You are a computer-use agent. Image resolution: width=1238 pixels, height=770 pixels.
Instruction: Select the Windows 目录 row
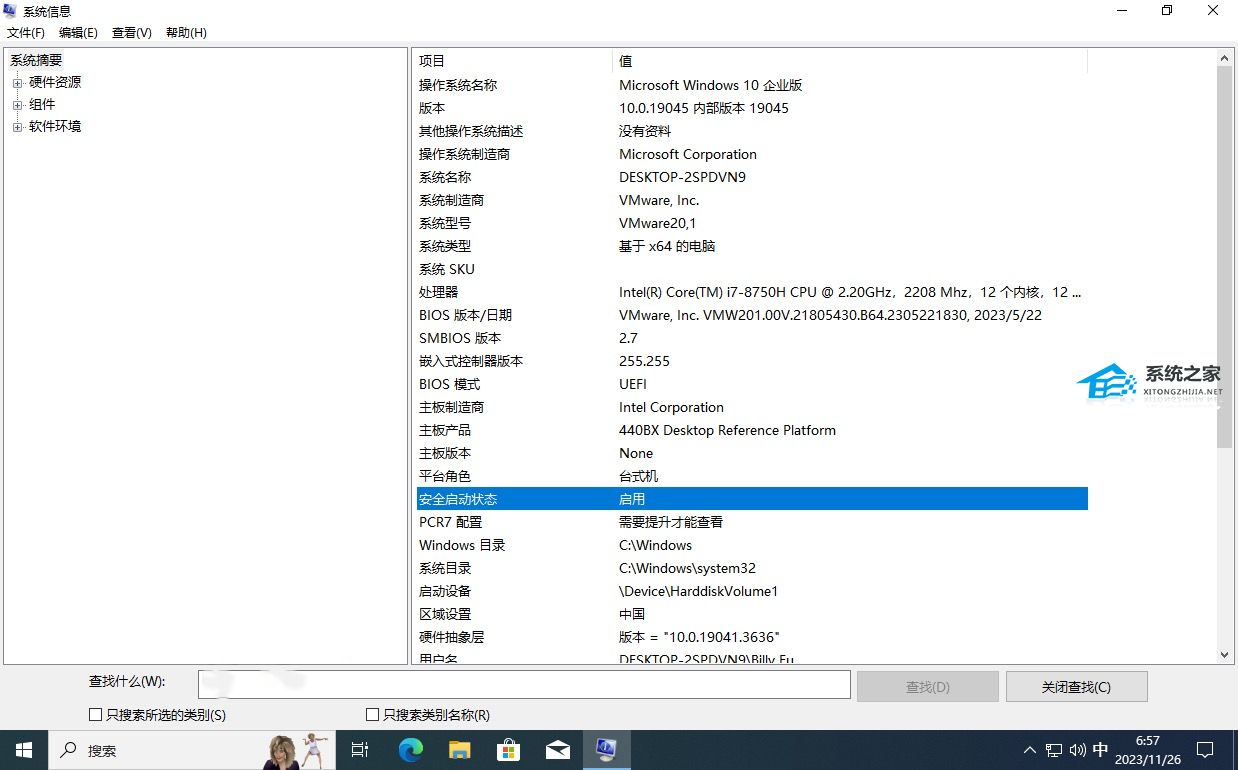pos(751,545)
